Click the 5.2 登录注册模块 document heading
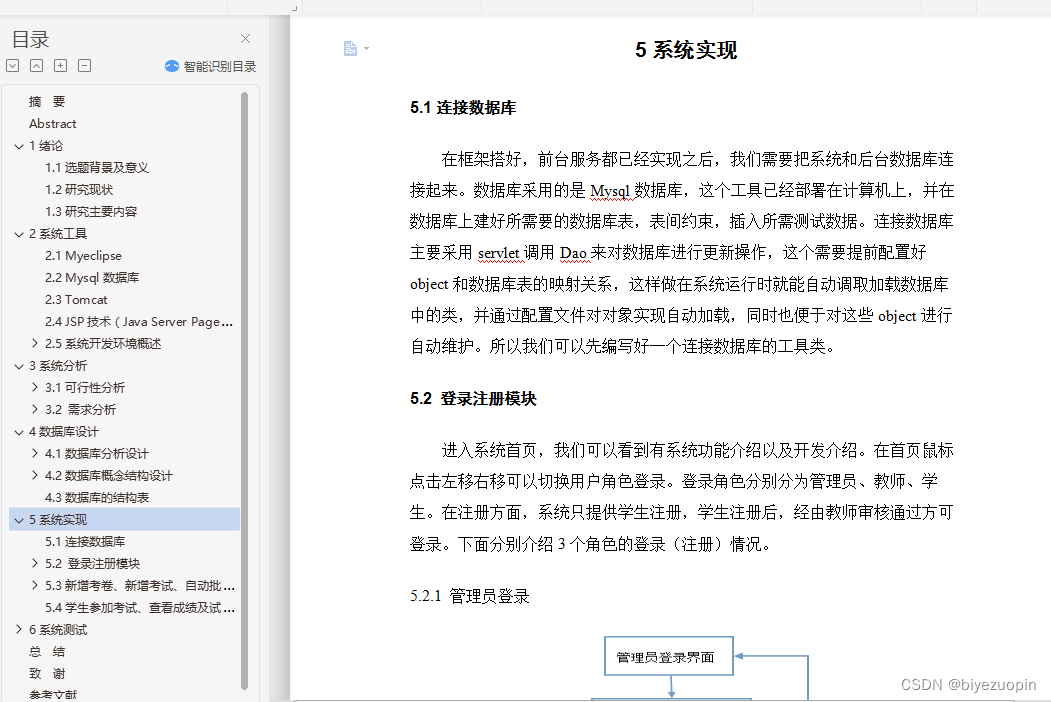This screenshot has width=1051, height=702. (x=473, y=399)
